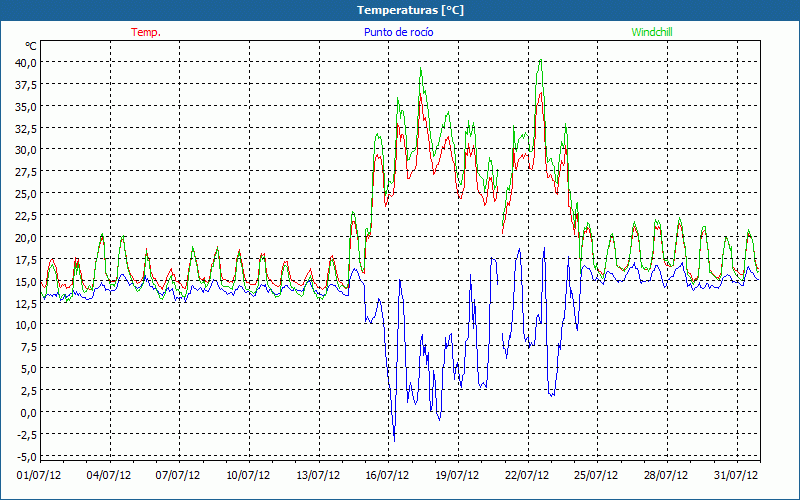800x500 pixels.
Task: Click the 13/07/12 date label
Action: point(318,475)
